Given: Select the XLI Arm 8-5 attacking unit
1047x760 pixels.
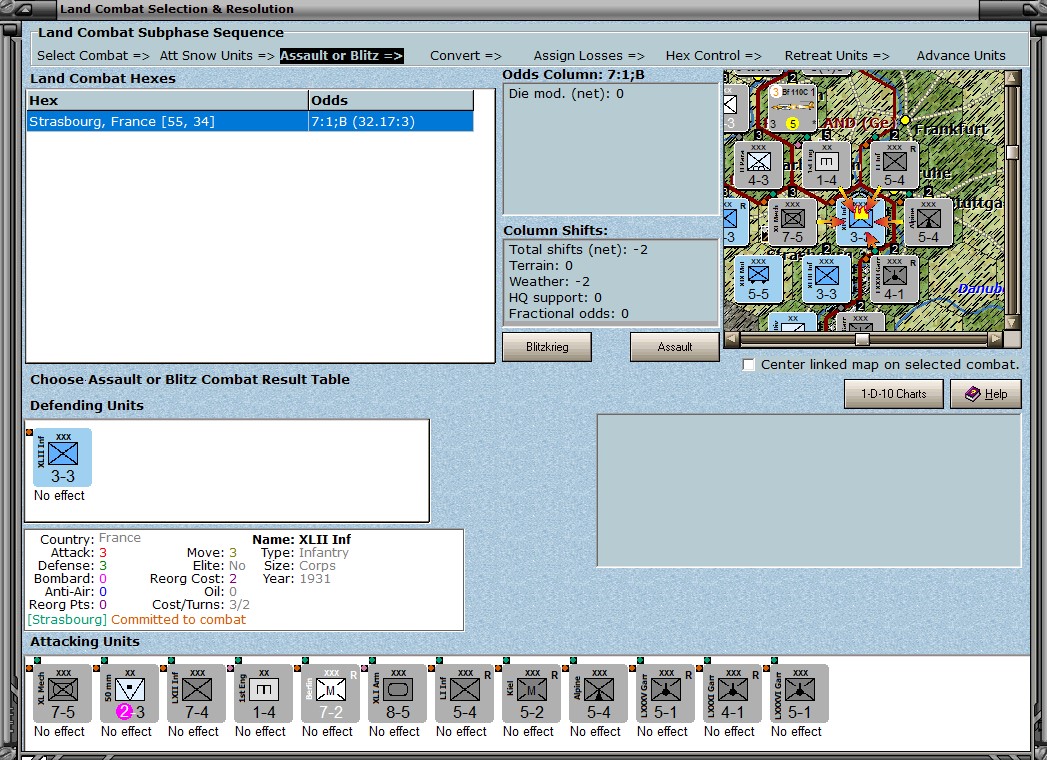Looking at the screenshot, I should (397, 693).
